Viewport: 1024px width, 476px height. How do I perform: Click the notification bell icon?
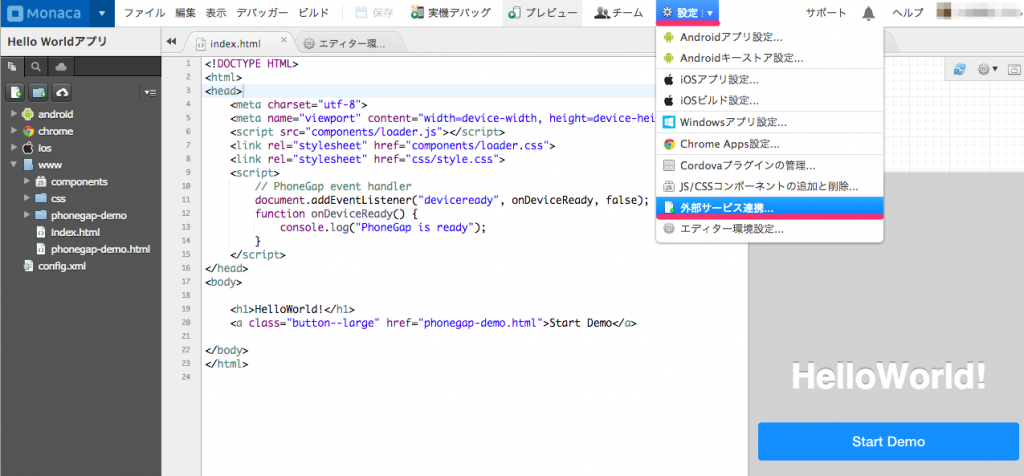click(869, 13)
